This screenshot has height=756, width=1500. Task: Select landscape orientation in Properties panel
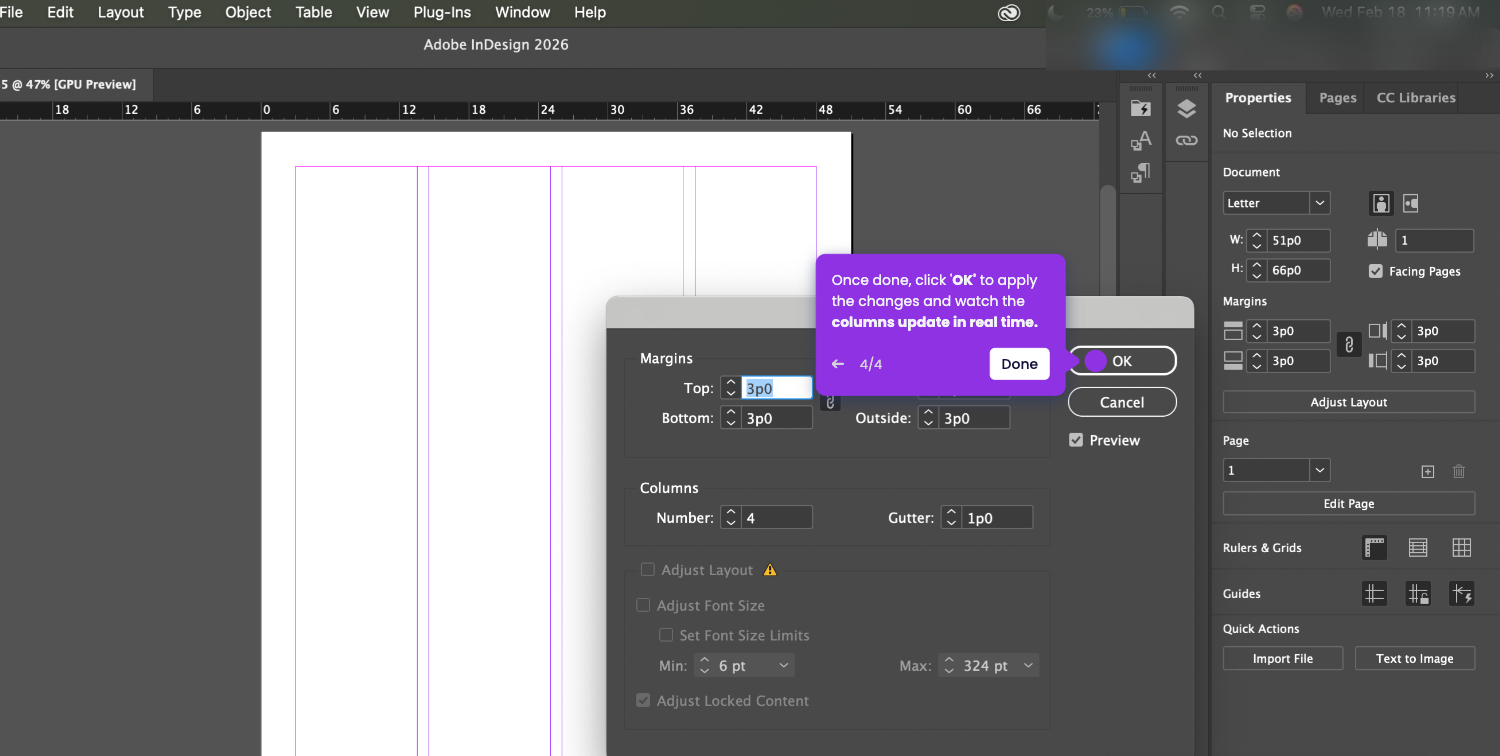(1411, 203)
